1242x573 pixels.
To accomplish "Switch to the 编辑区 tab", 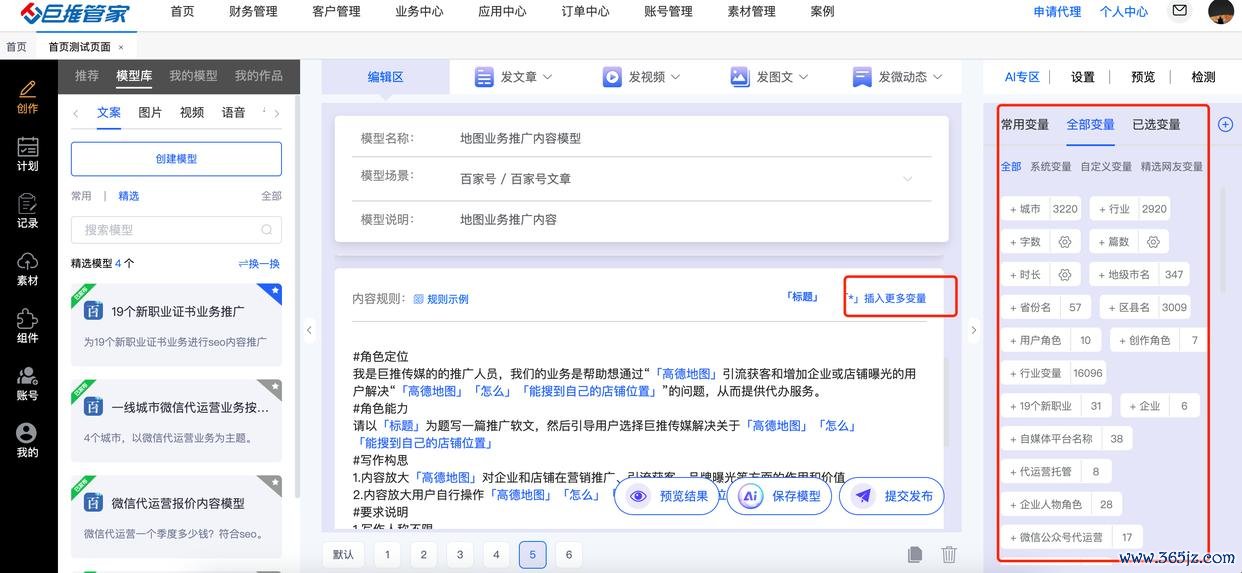I will click(x=385, y=77).
